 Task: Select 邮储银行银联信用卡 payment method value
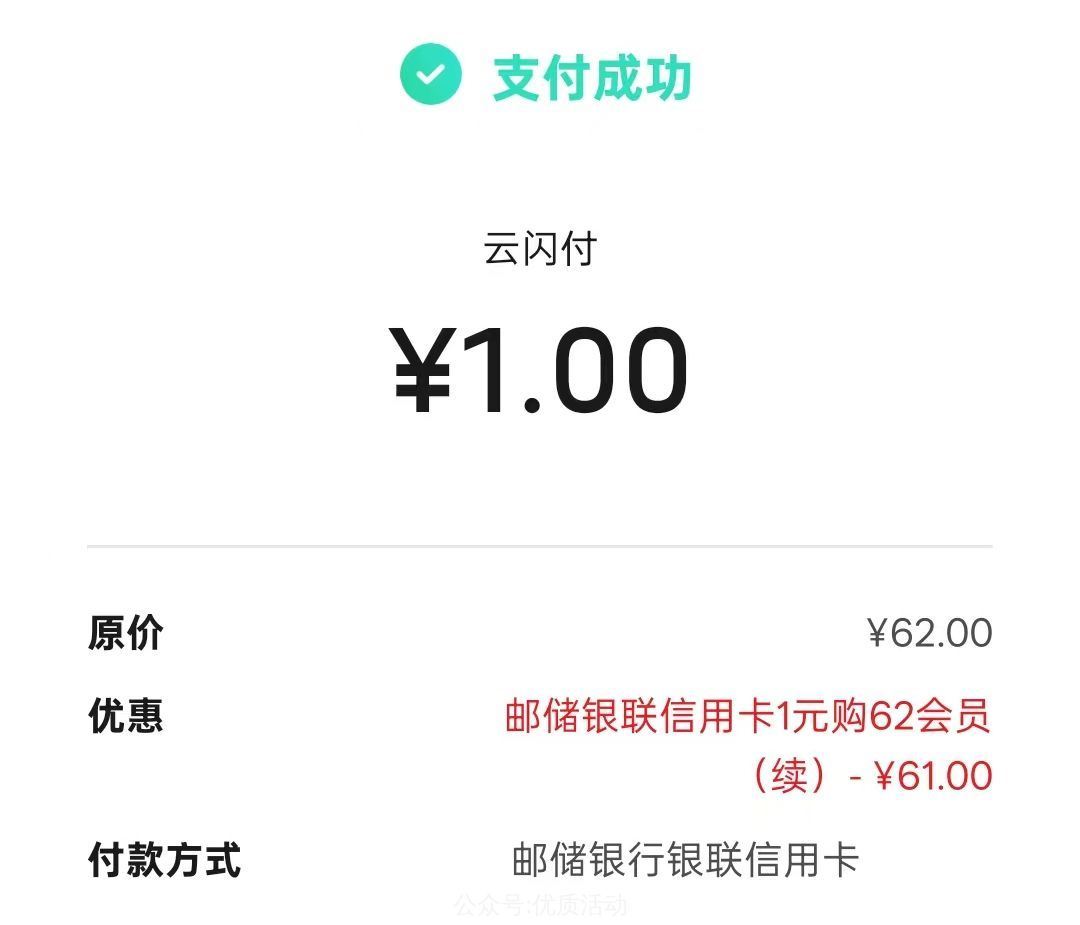[681, 858]
